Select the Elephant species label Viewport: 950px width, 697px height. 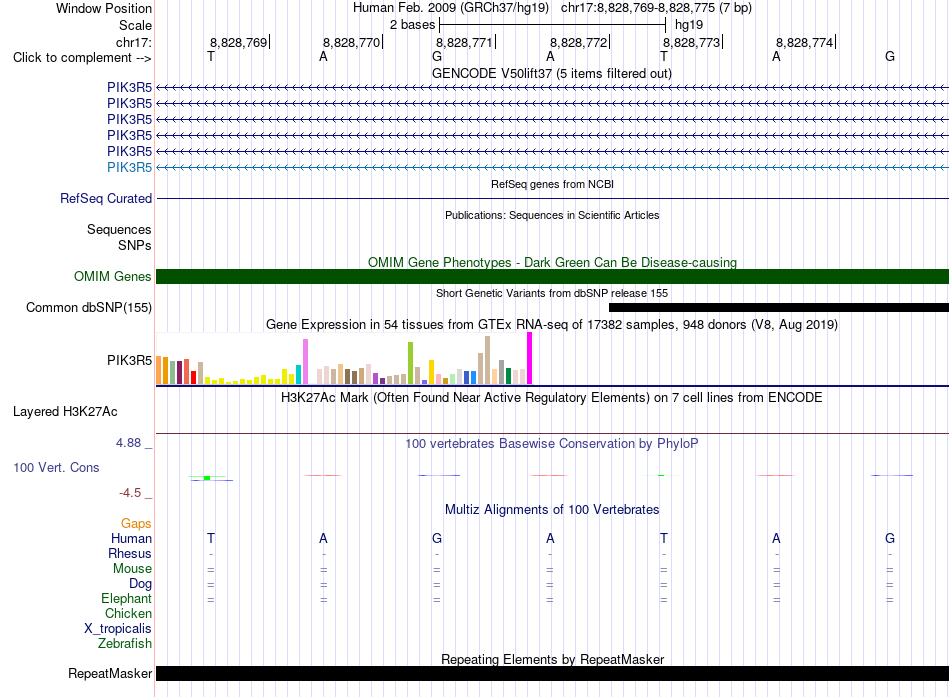click(126, 599)
